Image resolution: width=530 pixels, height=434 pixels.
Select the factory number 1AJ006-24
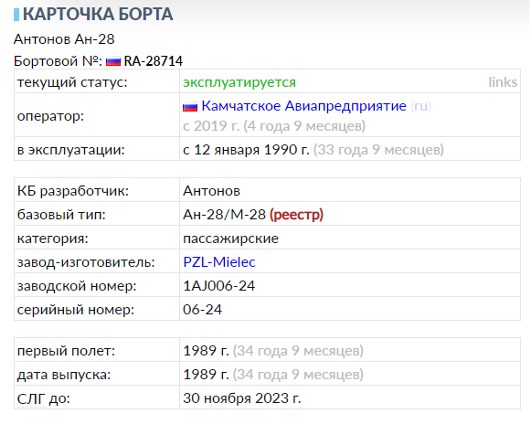tap(219, 286)
